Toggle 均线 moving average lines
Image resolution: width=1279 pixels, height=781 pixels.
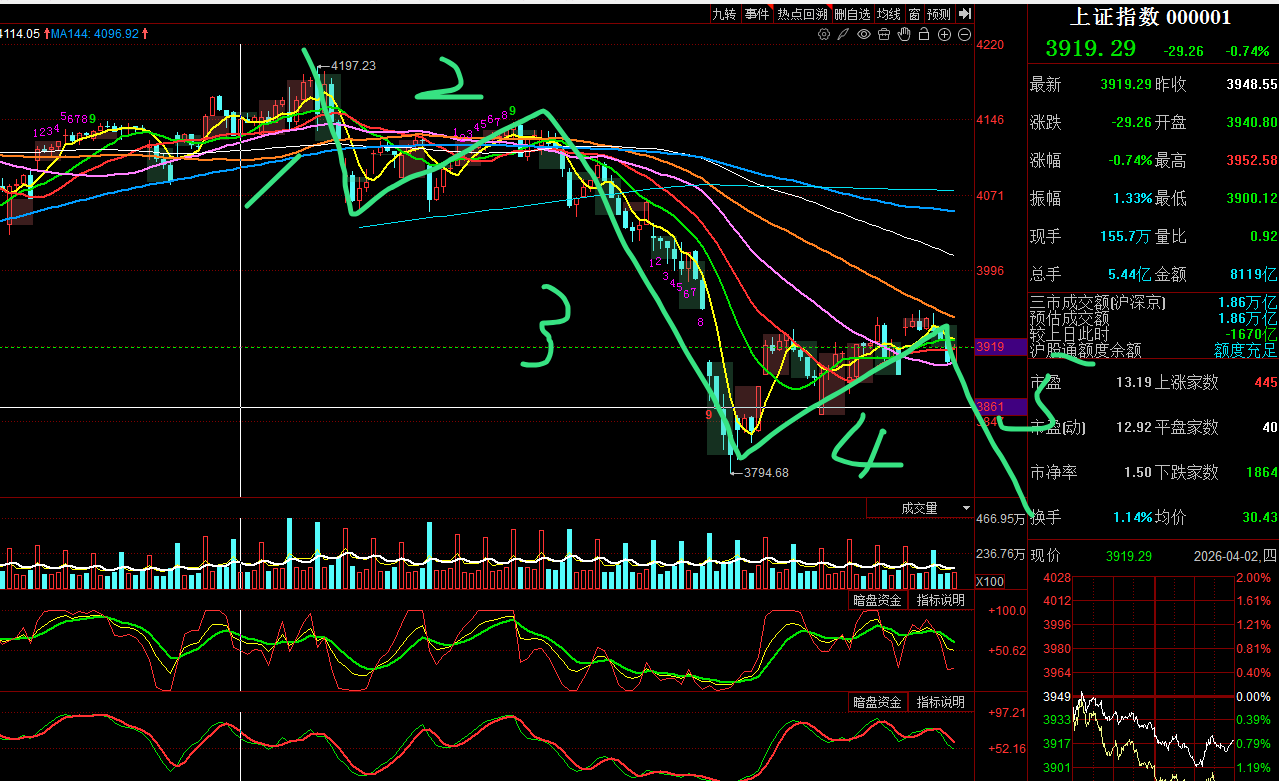[x=888, y=14]
